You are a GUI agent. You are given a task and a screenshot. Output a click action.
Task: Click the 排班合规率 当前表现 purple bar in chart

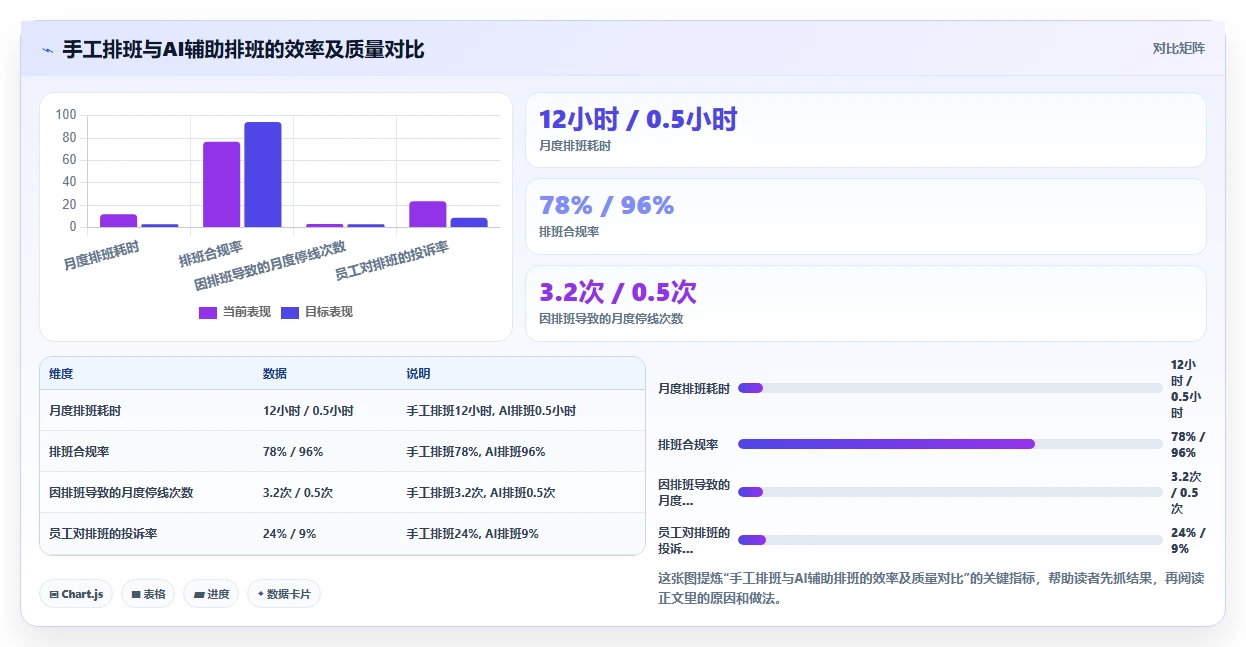(222, 185)
